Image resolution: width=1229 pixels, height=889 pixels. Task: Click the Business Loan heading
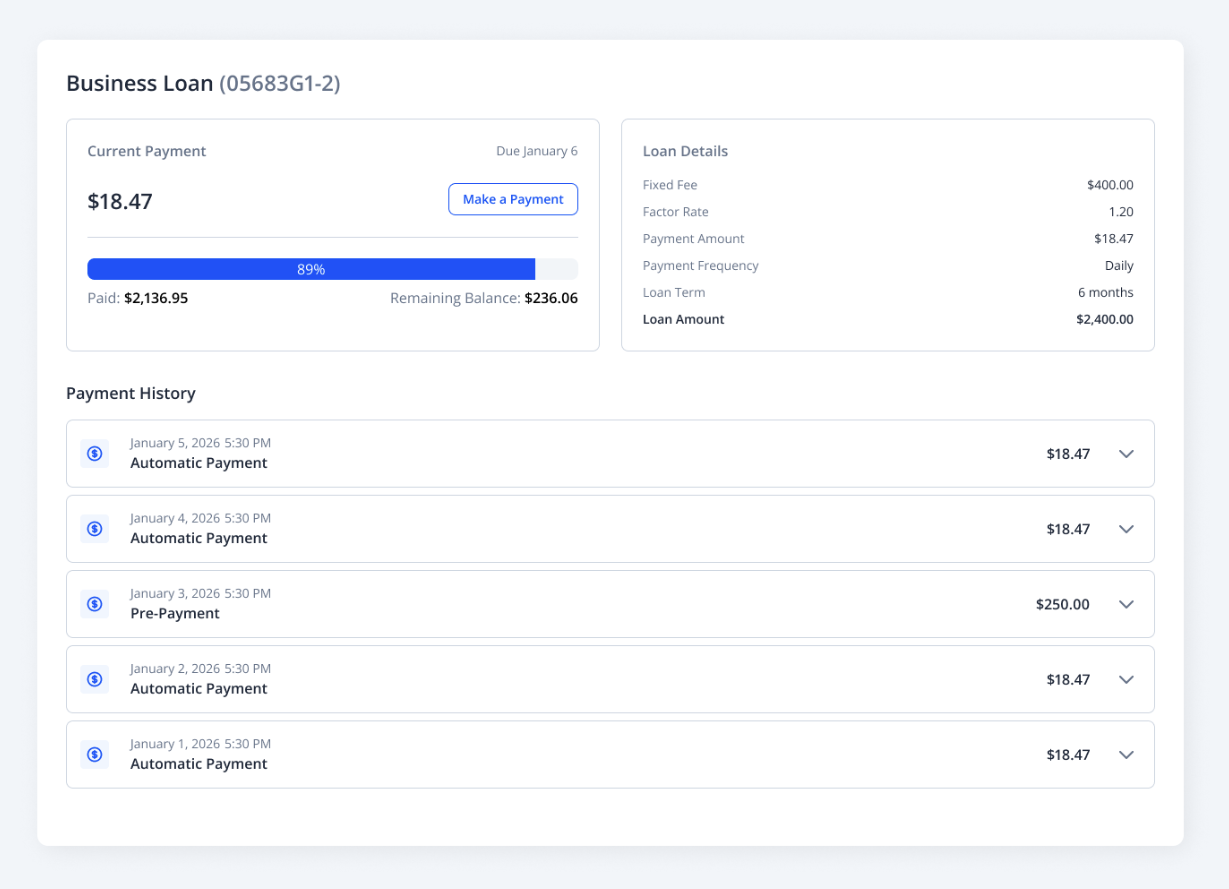click(x=139, y=83)
